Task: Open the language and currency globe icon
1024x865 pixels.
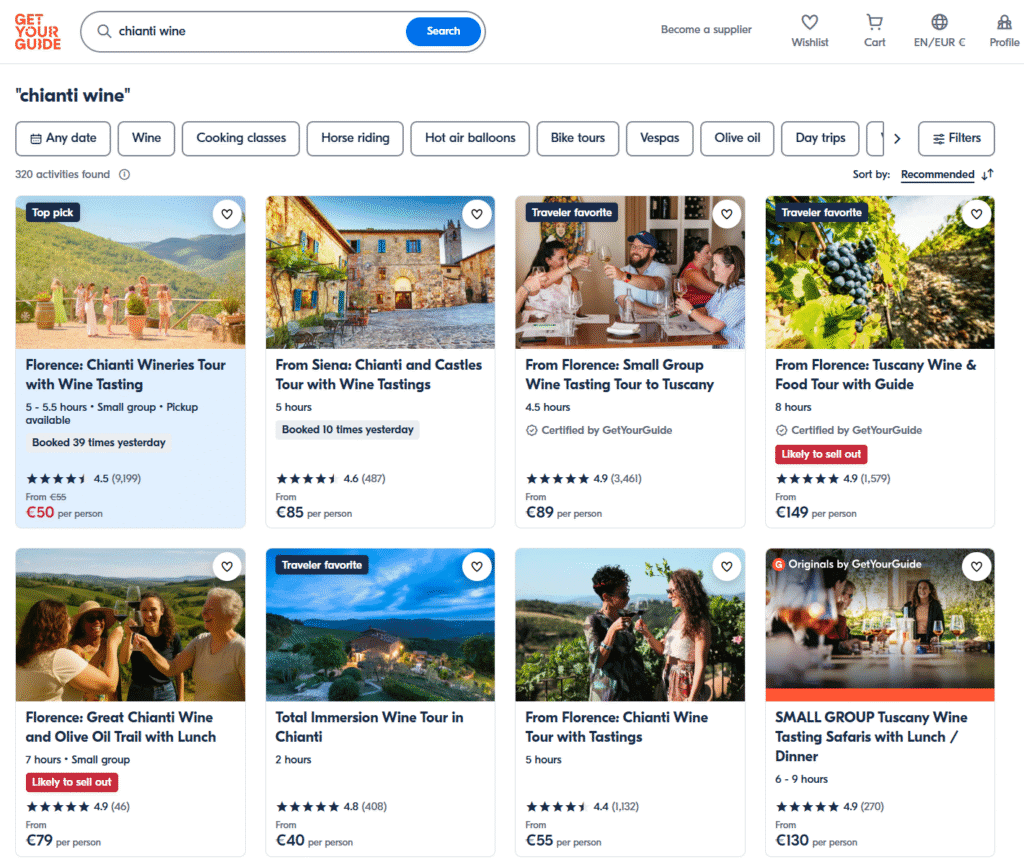Action: click(x=939, y=22)
